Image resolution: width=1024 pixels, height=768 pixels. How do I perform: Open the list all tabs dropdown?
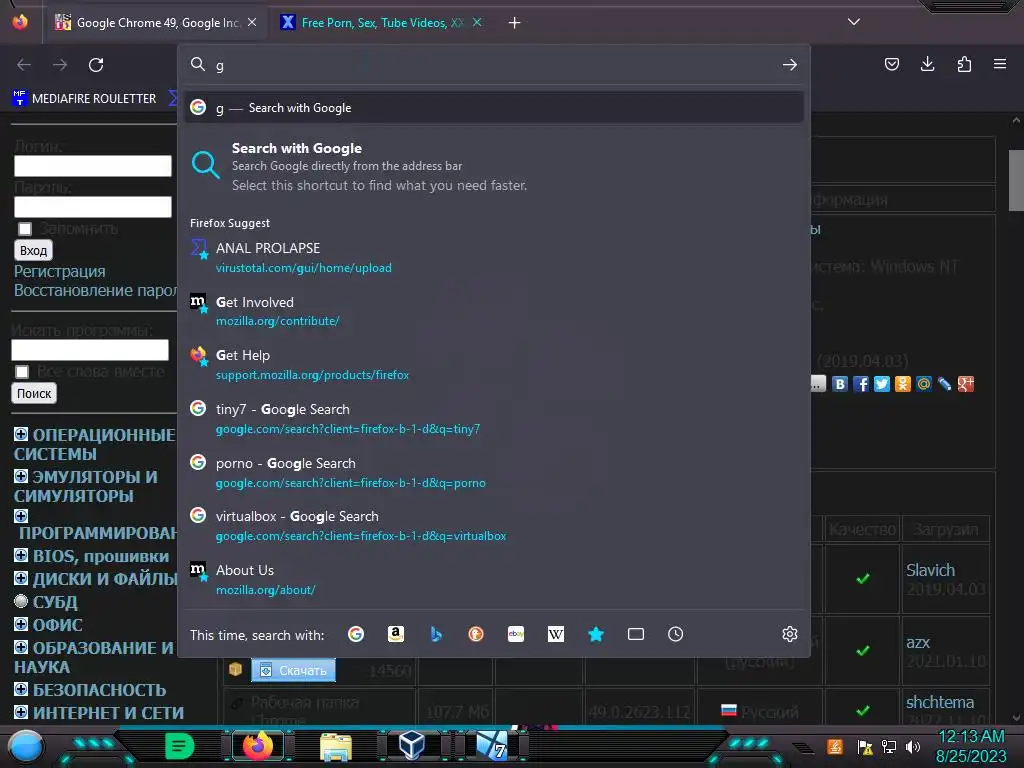(x=854, y=22)
